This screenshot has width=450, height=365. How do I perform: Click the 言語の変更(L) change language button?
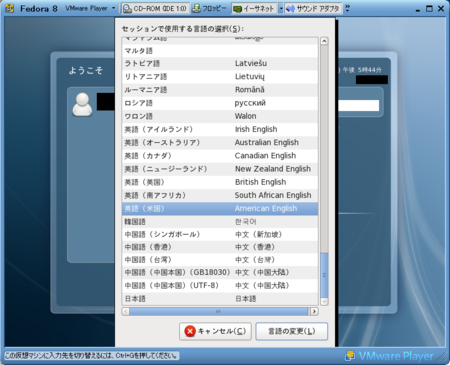click(292, 331)
